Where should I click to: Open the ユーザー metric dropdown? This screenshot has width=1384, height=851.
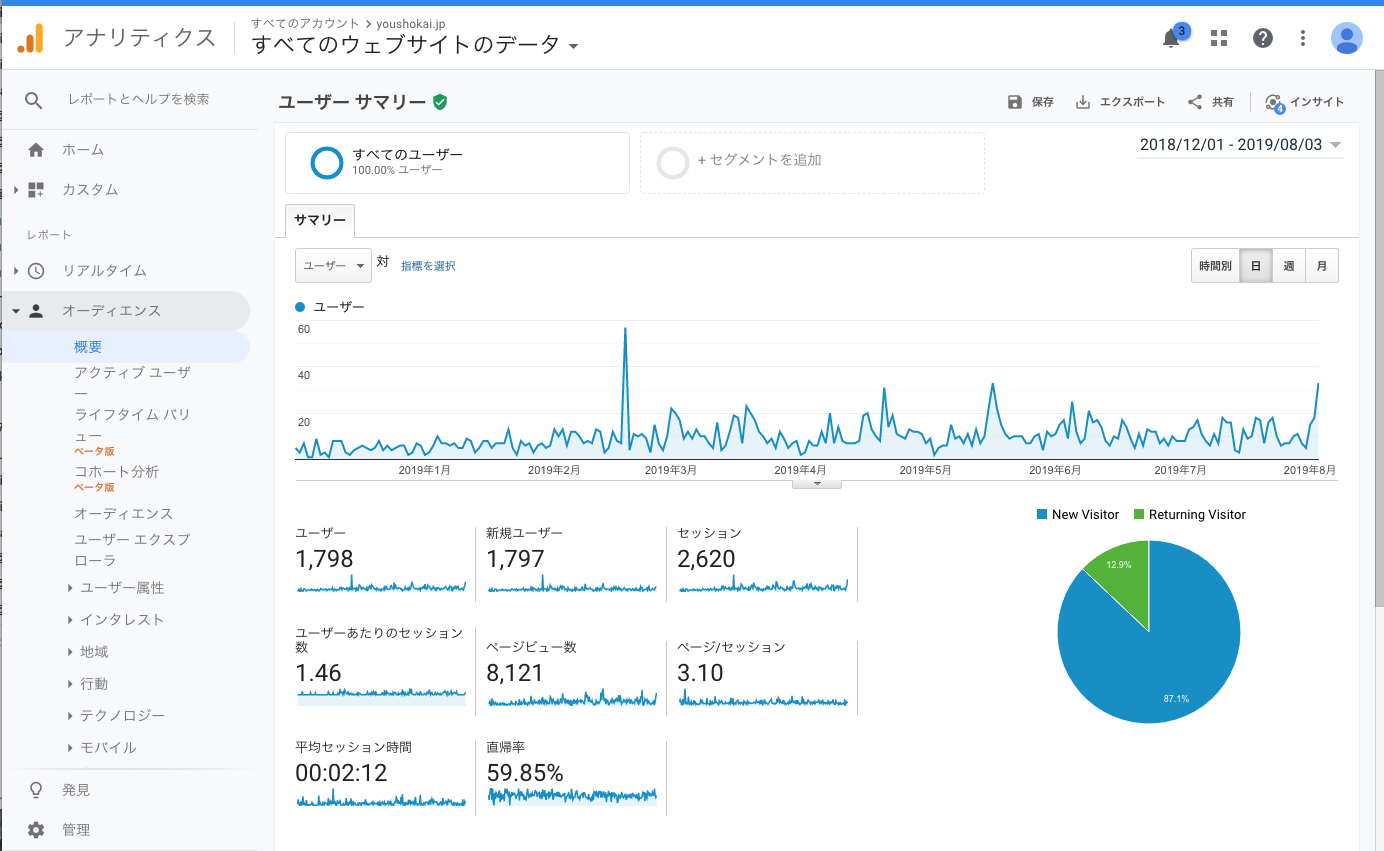[x=333, y=266]
